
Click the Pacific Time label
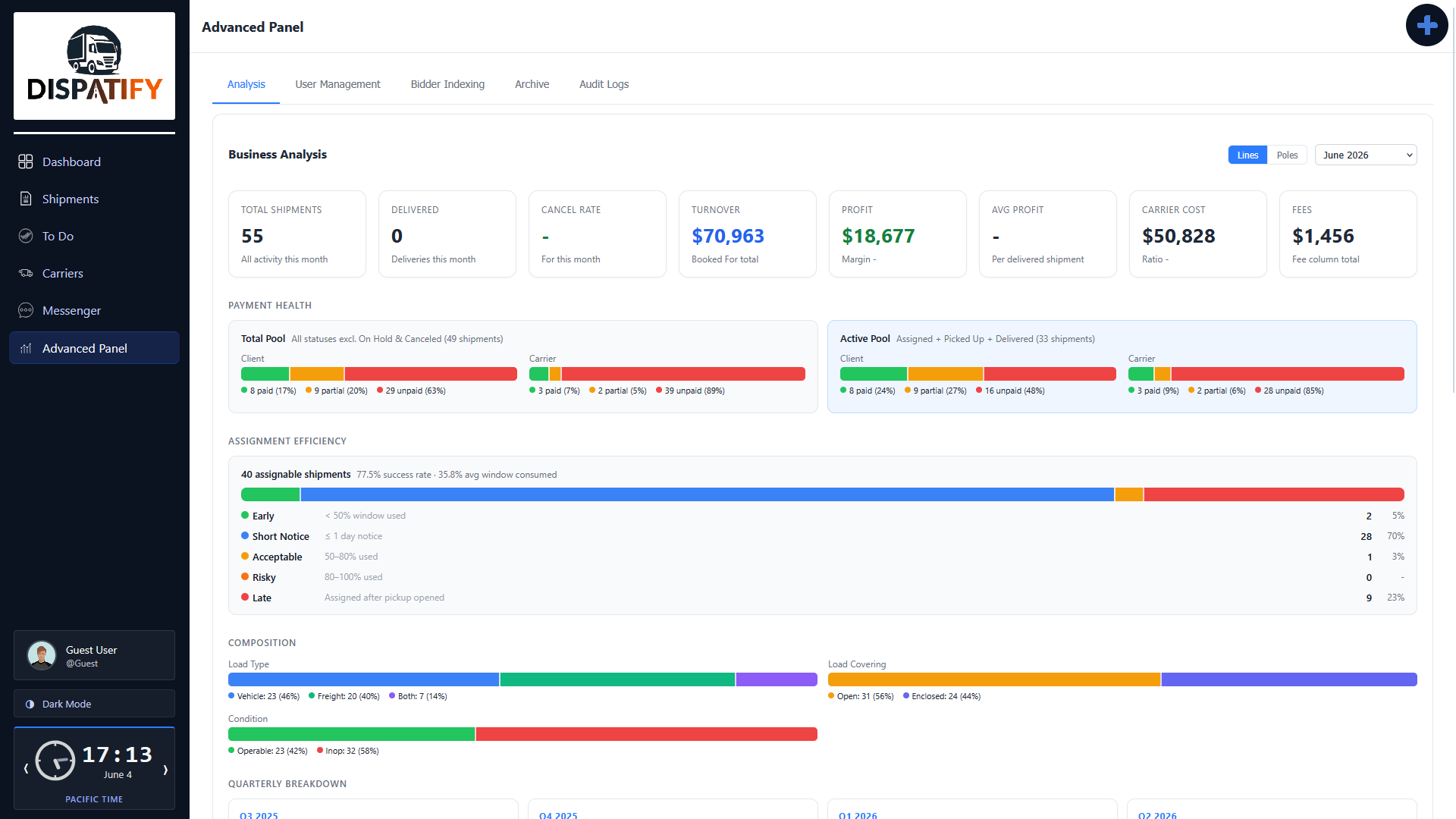[x=94, y=799]
